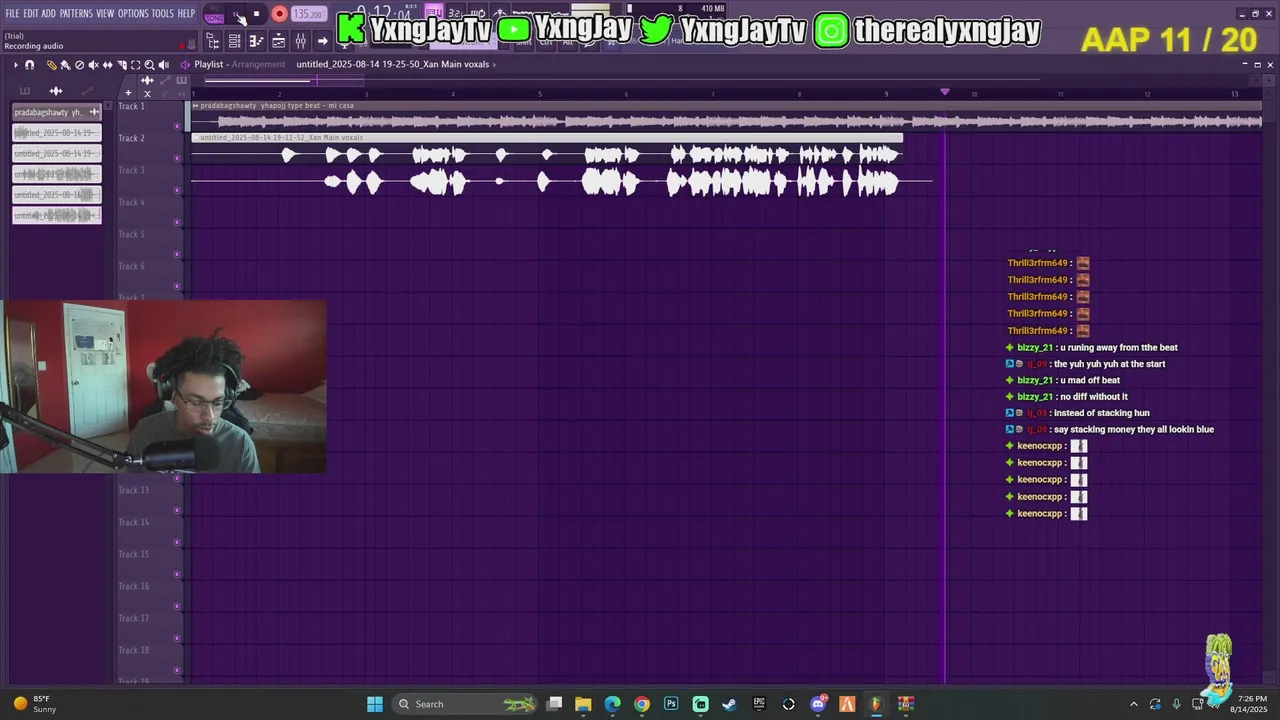
Task: Select the pradabagshawty clip in picker panel
Action: coord(56,112)
